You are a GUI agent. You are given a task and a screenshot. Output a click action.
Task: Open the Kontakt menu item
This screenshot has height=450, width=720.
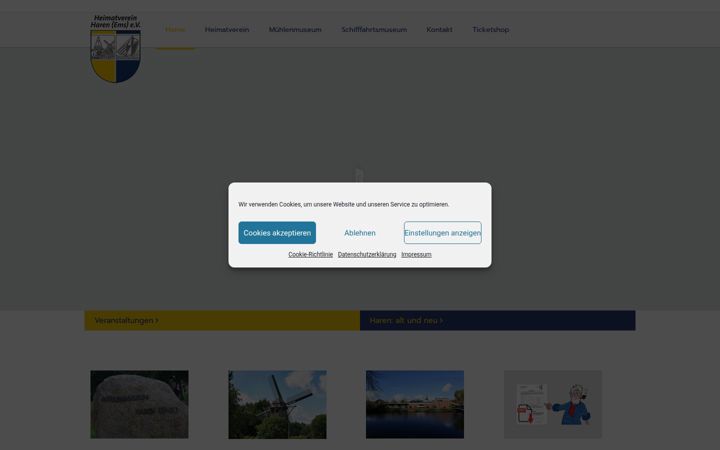(x=439, y=29)
